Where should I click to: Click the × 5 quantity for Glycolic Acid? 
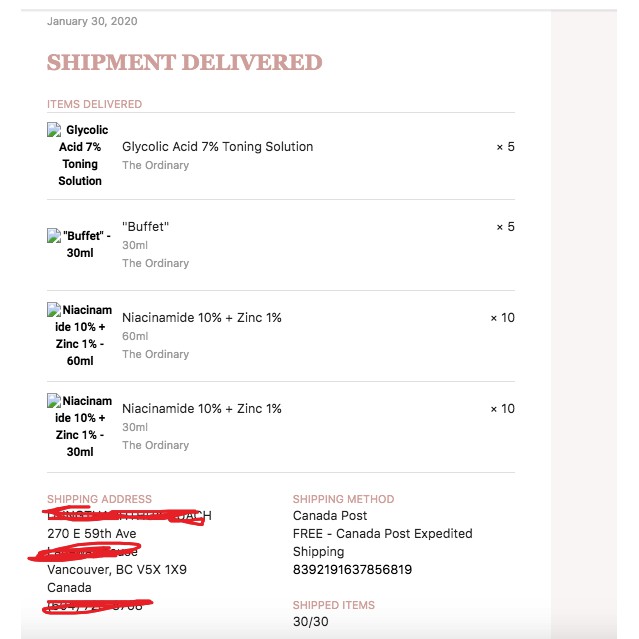(505, 147)
